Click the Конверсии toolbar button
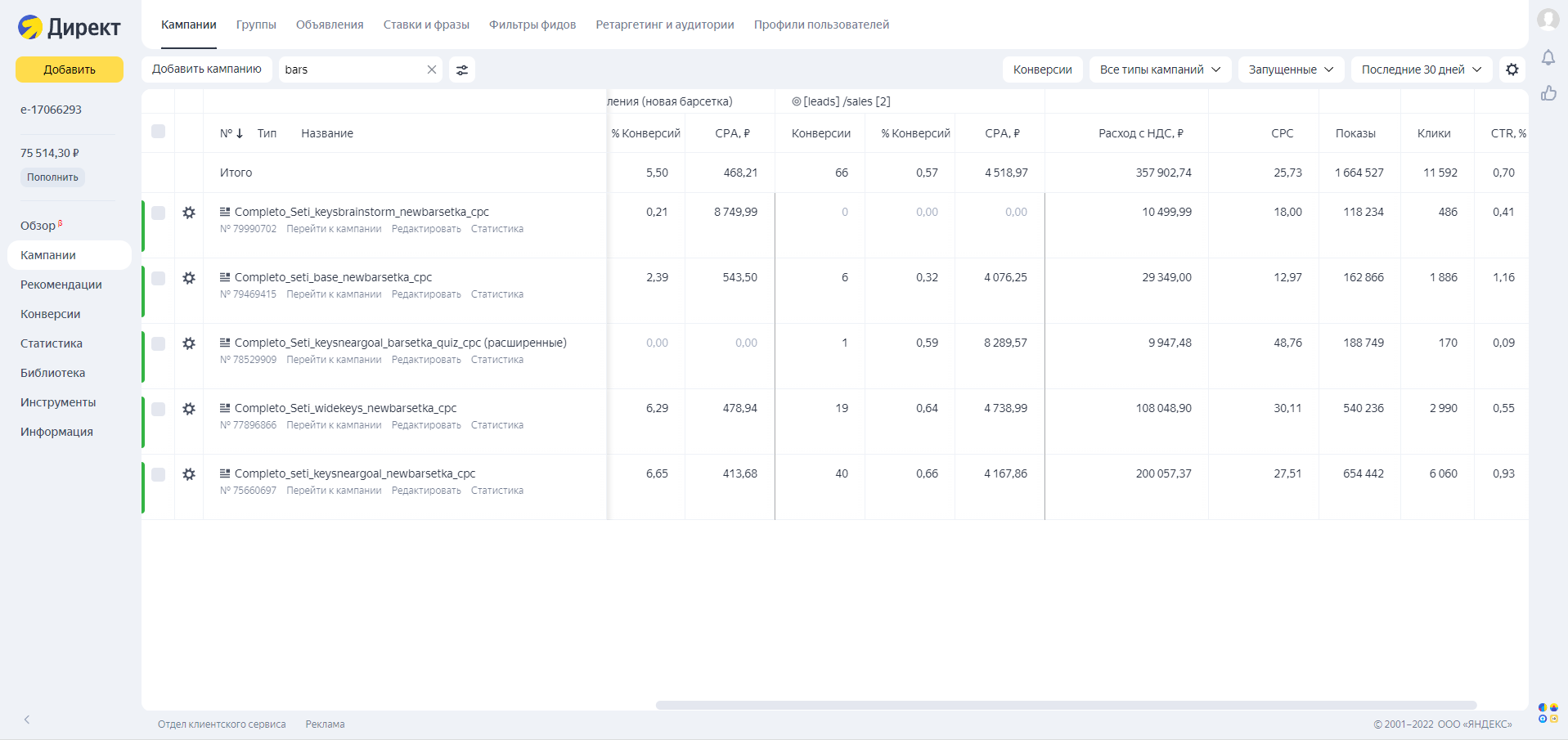The height and width of the screenshot is (740, 1568). coord(1043,70)
